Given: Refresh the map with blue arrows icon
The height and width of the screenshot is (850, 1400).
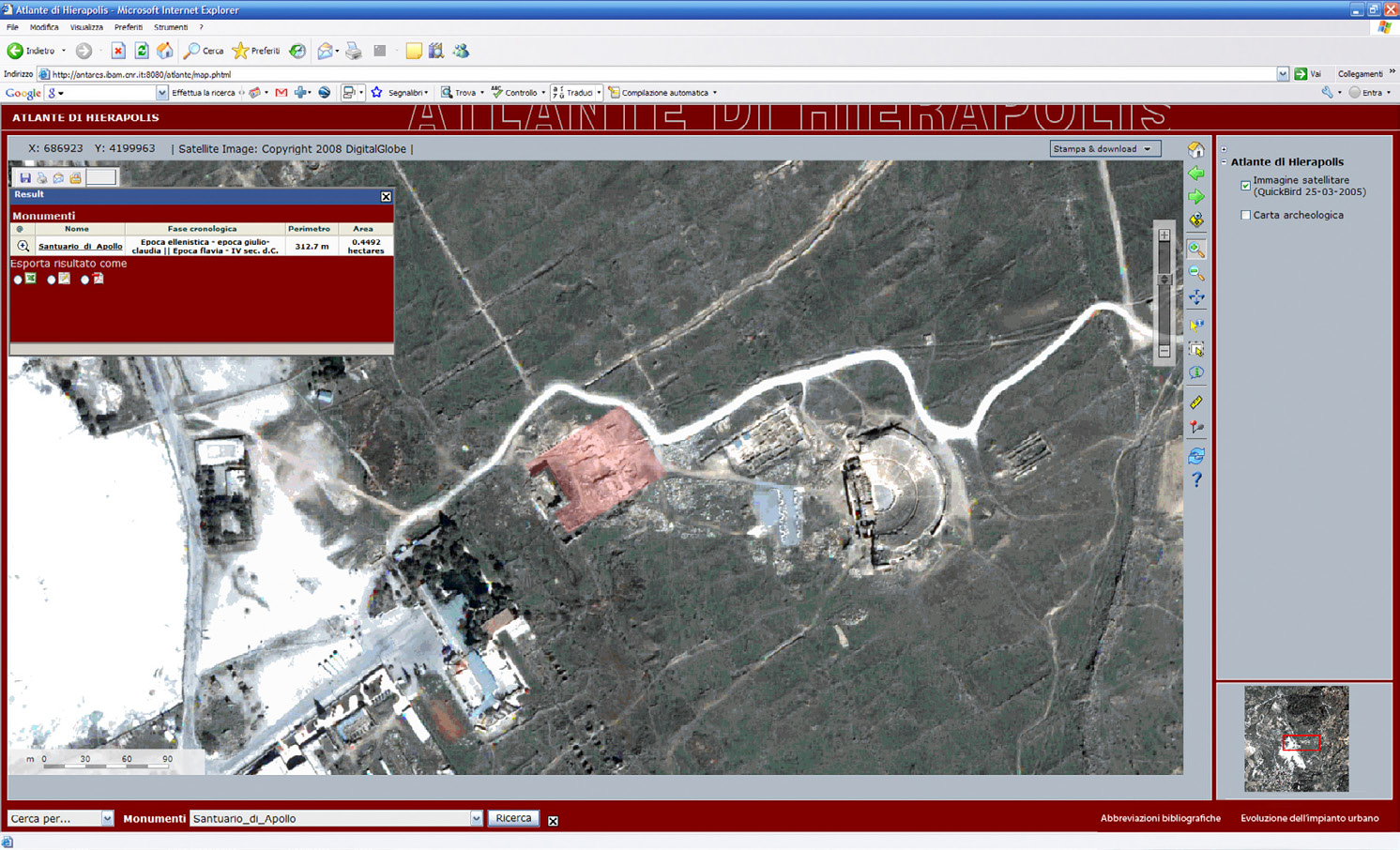Looking at the screenshot, I should 1195,456.
